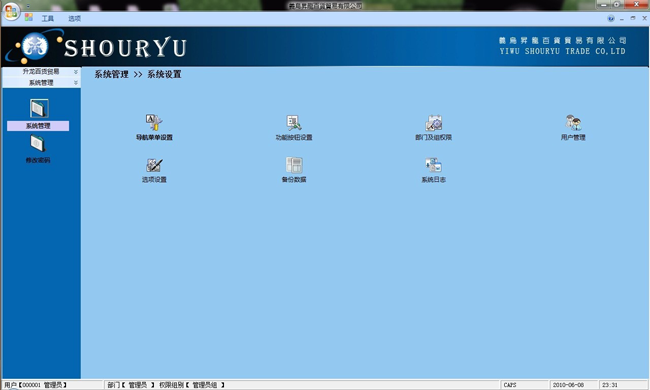The width and height of the screenshot is (650, 390).
Task: Open the 工具 menu
Action: point(48,18)
